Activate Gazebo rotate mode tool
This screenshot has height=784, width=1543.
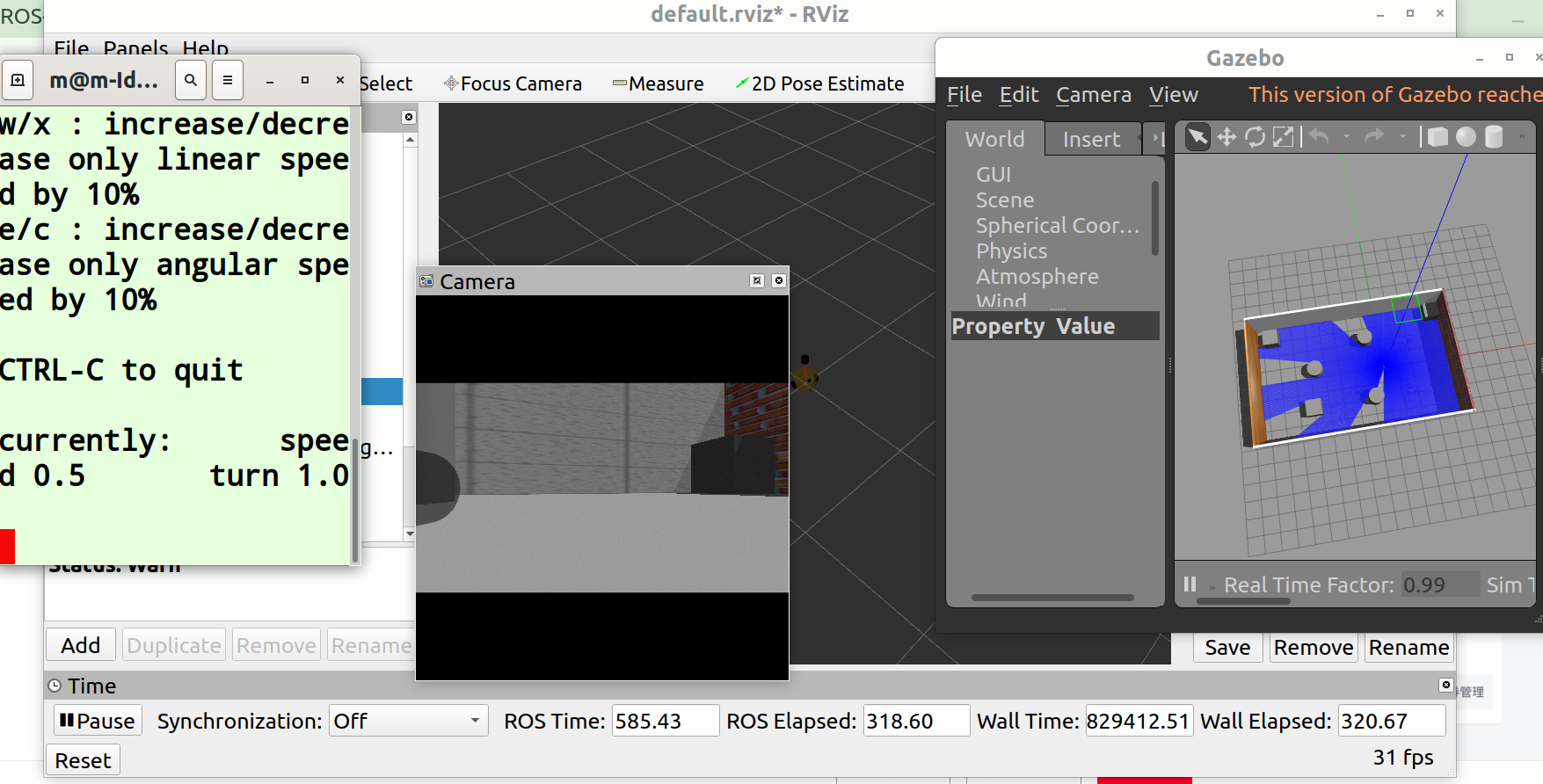coord(1256,137)
